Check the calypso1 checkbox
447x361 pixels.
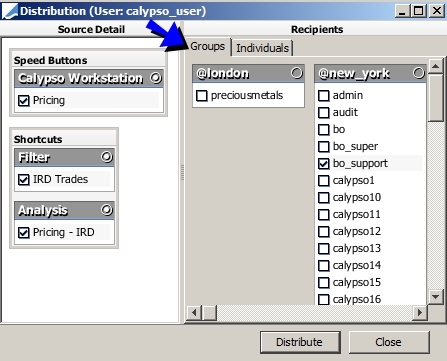[324, 181]
